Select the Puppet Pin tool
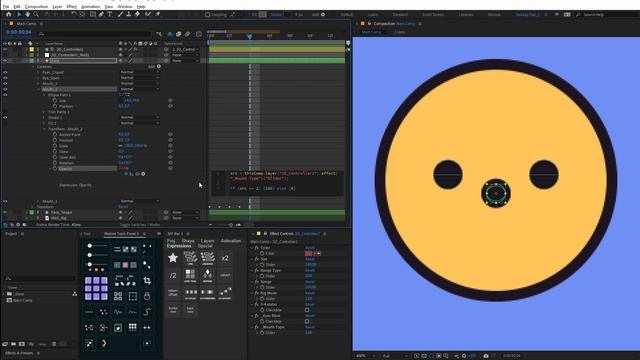The image size is (640, 360). [x=158, y=14]
